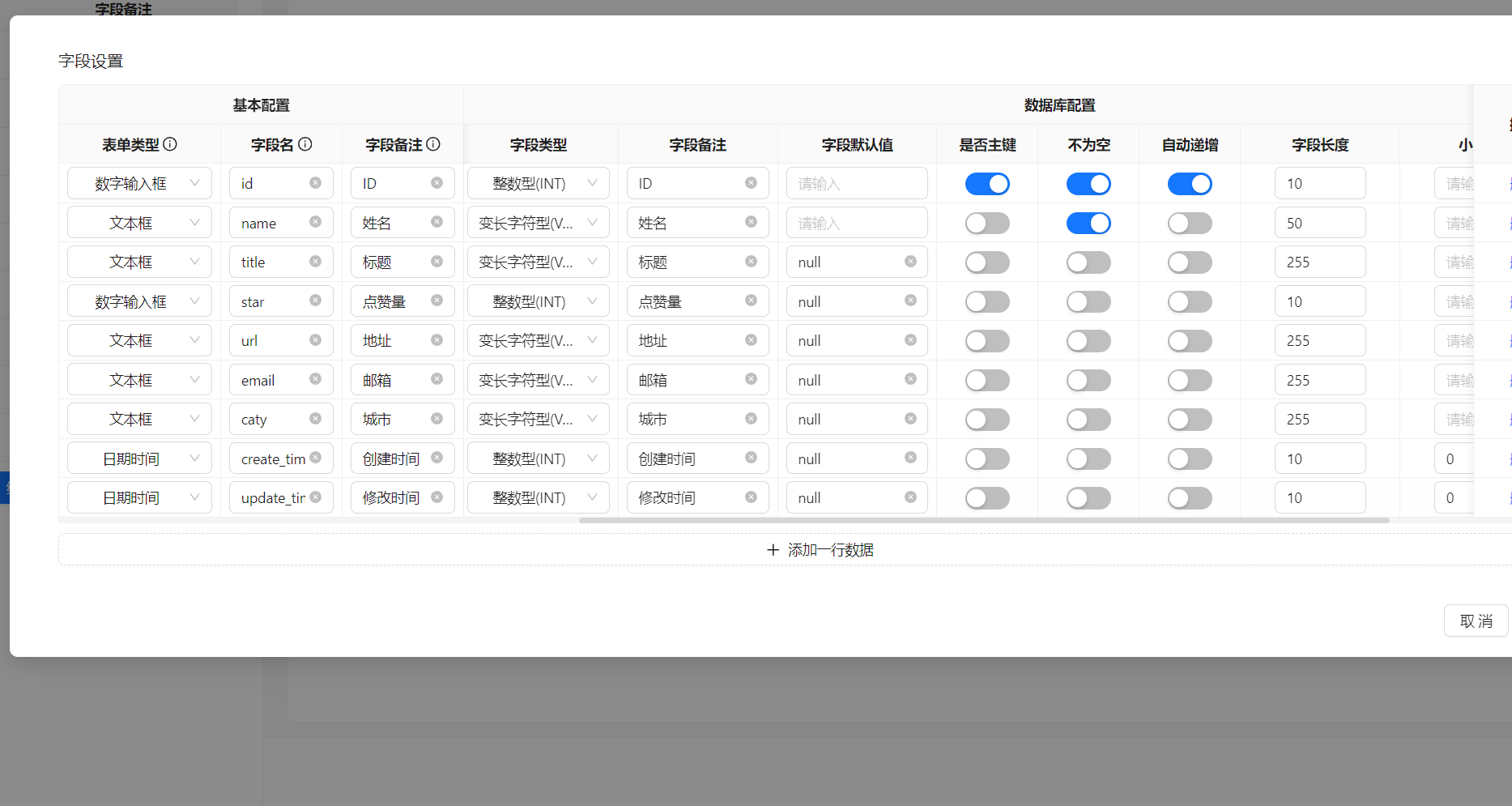Click the horizontal table scrollbar

[983, 520]
